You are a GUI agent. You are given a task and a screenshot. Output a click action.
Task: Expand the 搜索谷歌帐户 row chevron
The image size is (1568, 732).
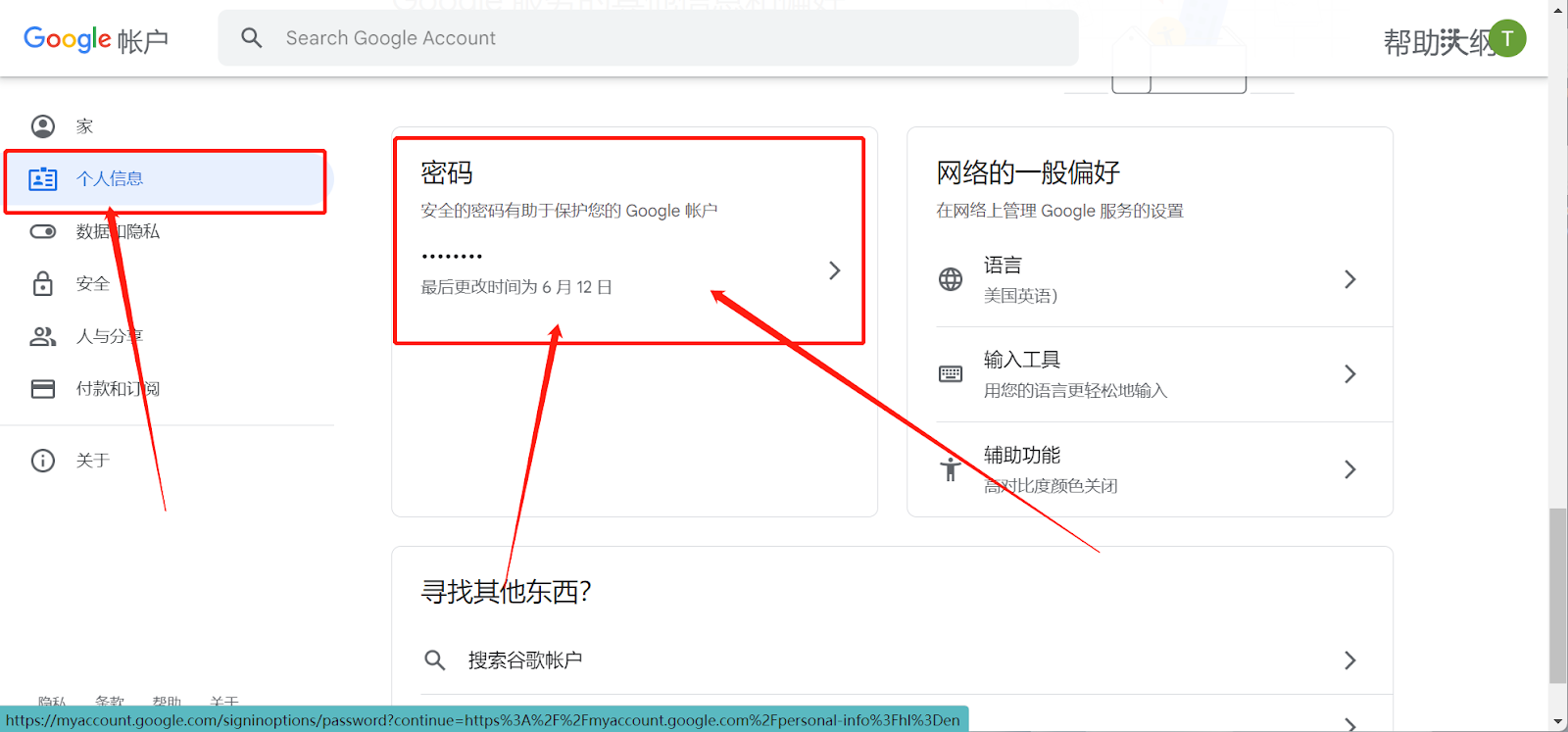click(x=1350, y=660)
